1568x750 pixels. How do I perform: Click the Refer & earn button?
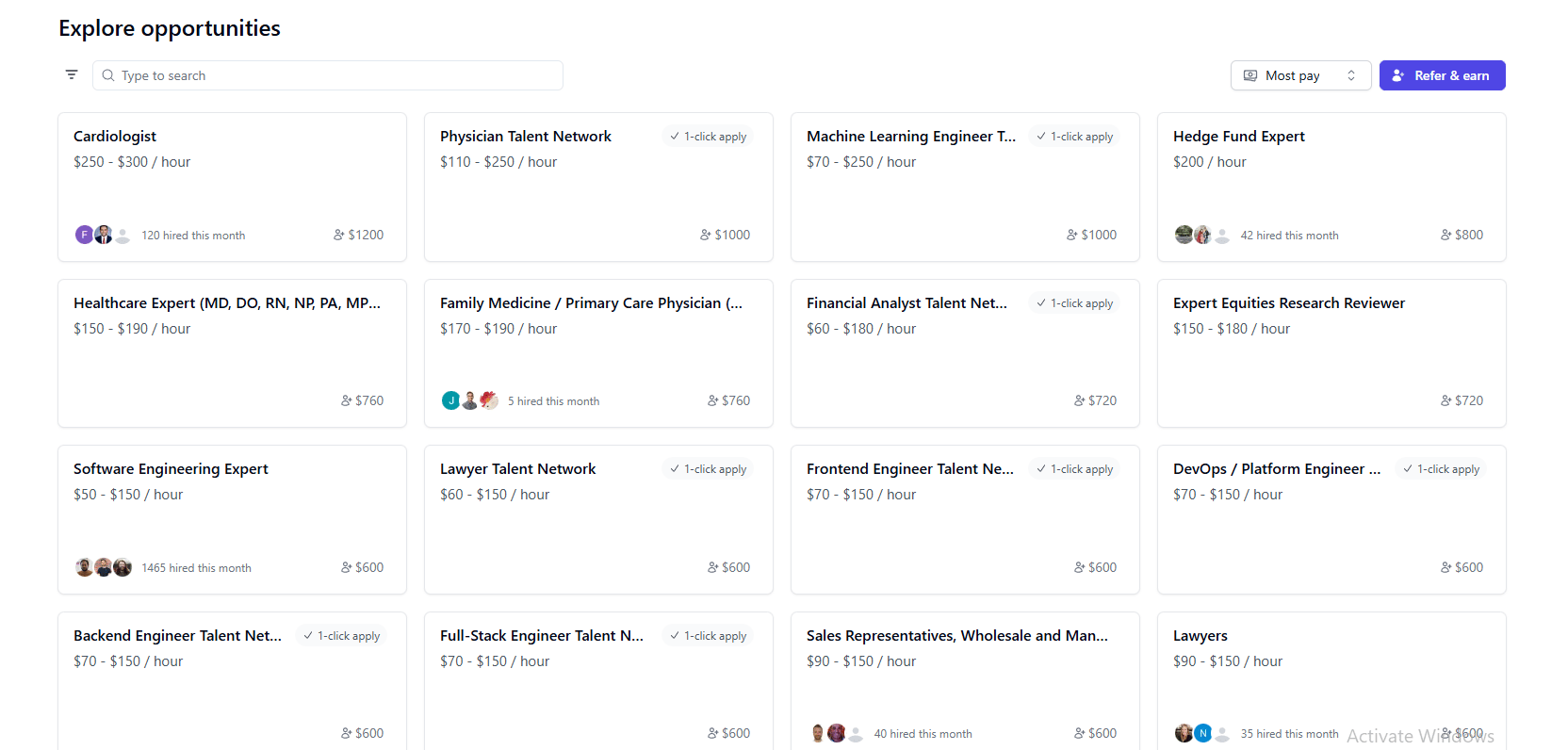coord(1442,75)
